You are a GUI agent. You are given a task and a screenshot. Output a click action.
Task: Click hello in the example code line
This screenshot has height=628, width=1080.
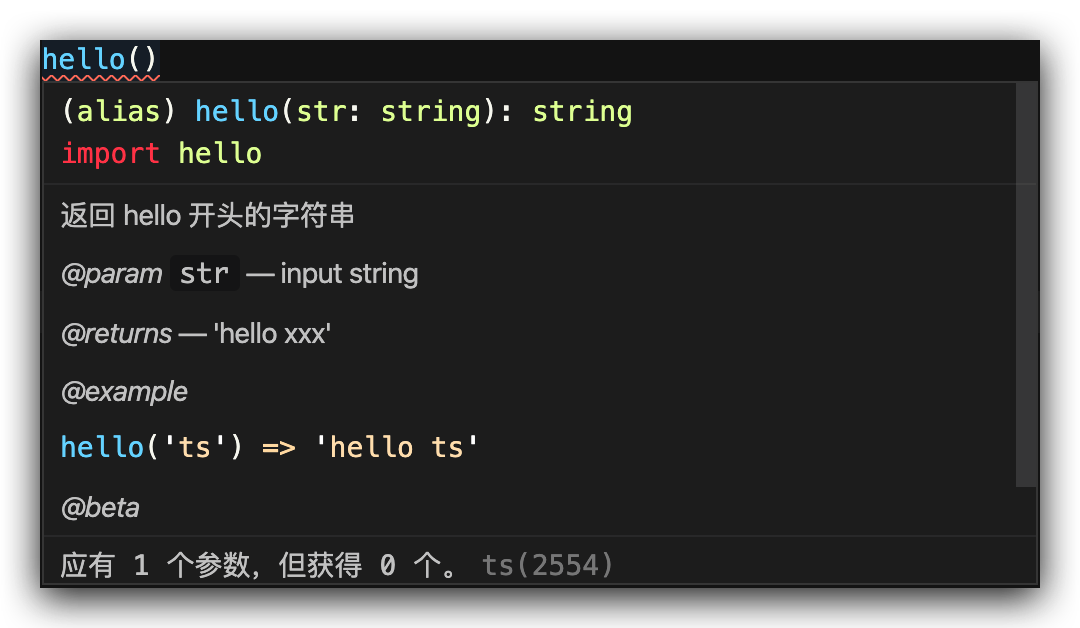pyautogui.click(x=102, y=447)
